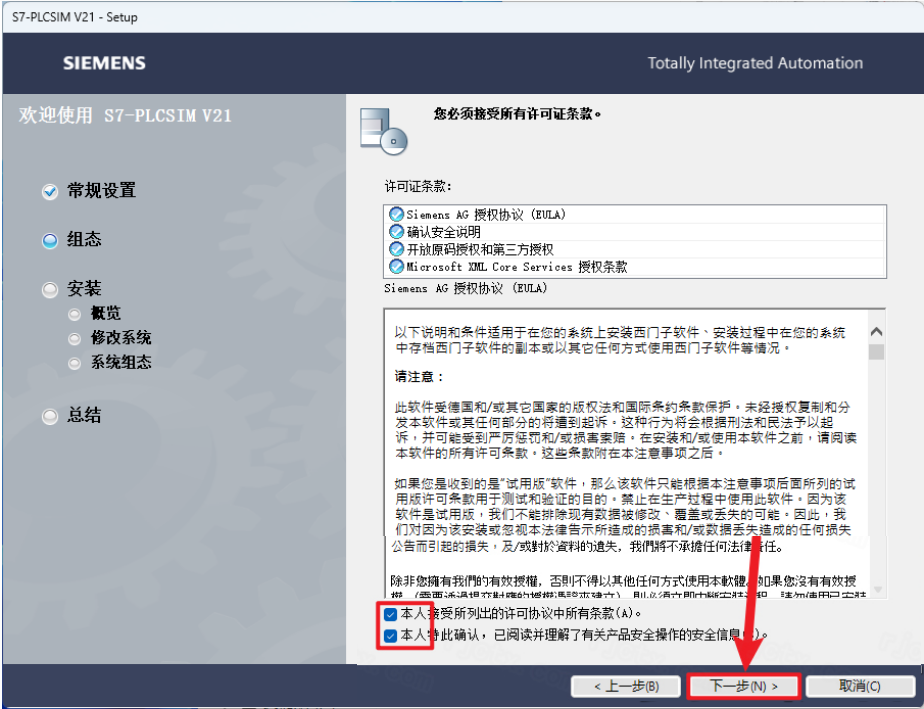Click the 系统组态 sub-step
The image size is (924, 709).
click(x=121, y=362)
